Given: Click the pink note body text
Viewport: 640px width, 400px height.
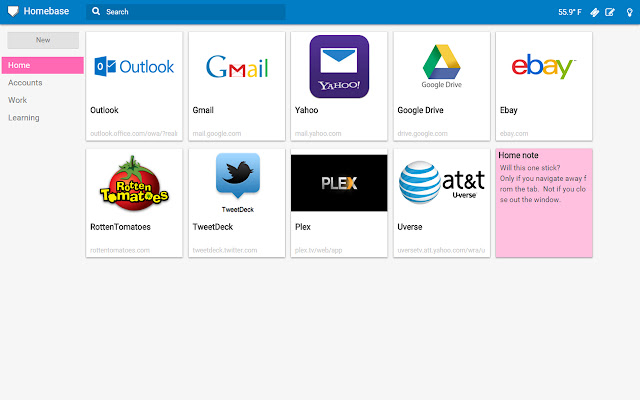Looking at the screenshot, I should coord(543,184).
